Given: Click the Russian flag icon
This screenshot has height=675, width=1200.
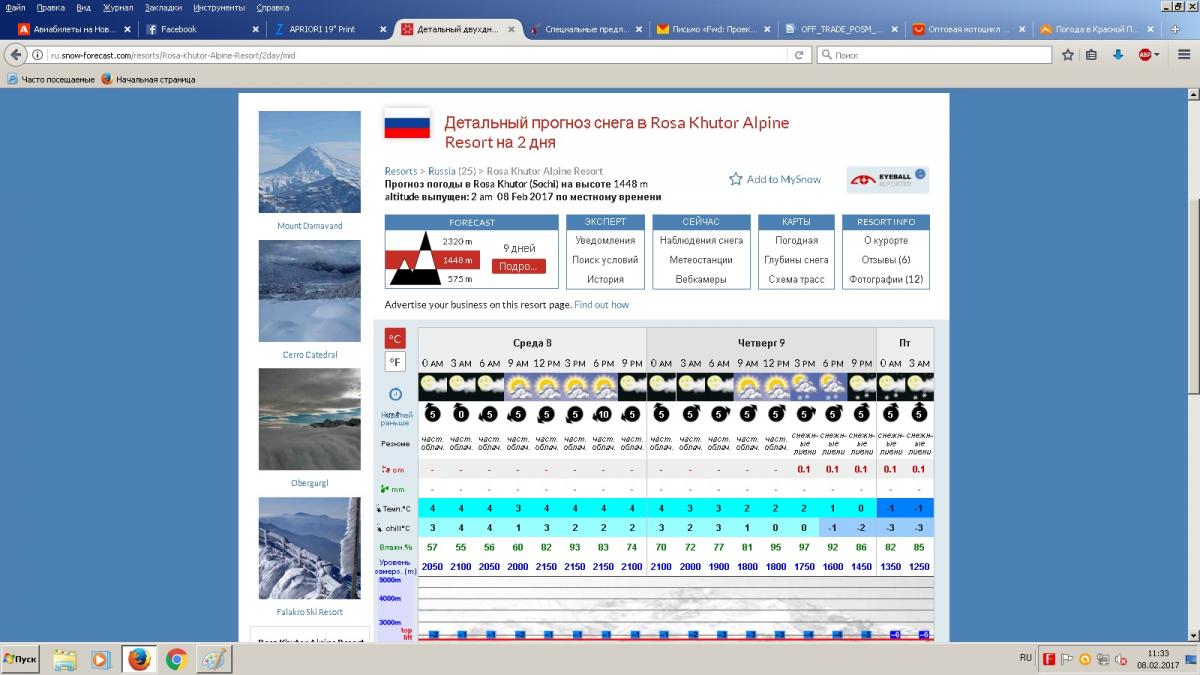Looking at the screenshot, I should (407, 123).
